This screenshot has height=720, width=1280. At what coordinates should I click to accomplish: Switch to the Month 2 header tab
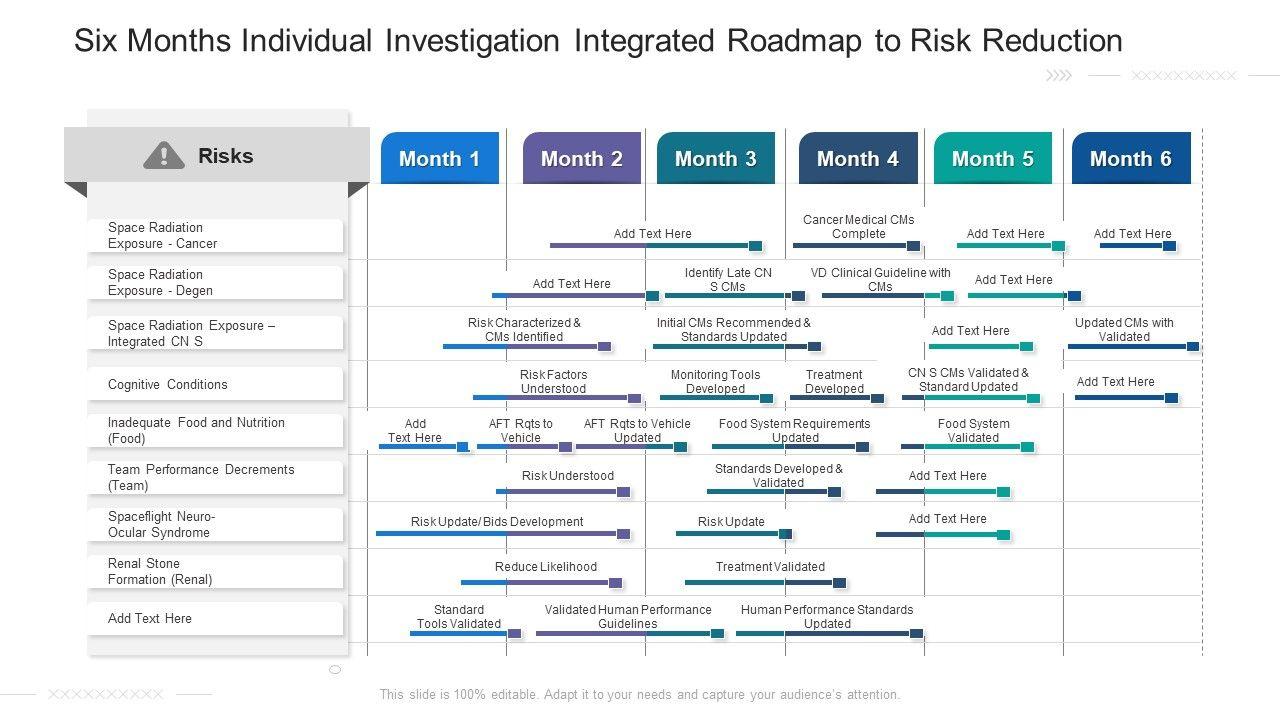581,158
